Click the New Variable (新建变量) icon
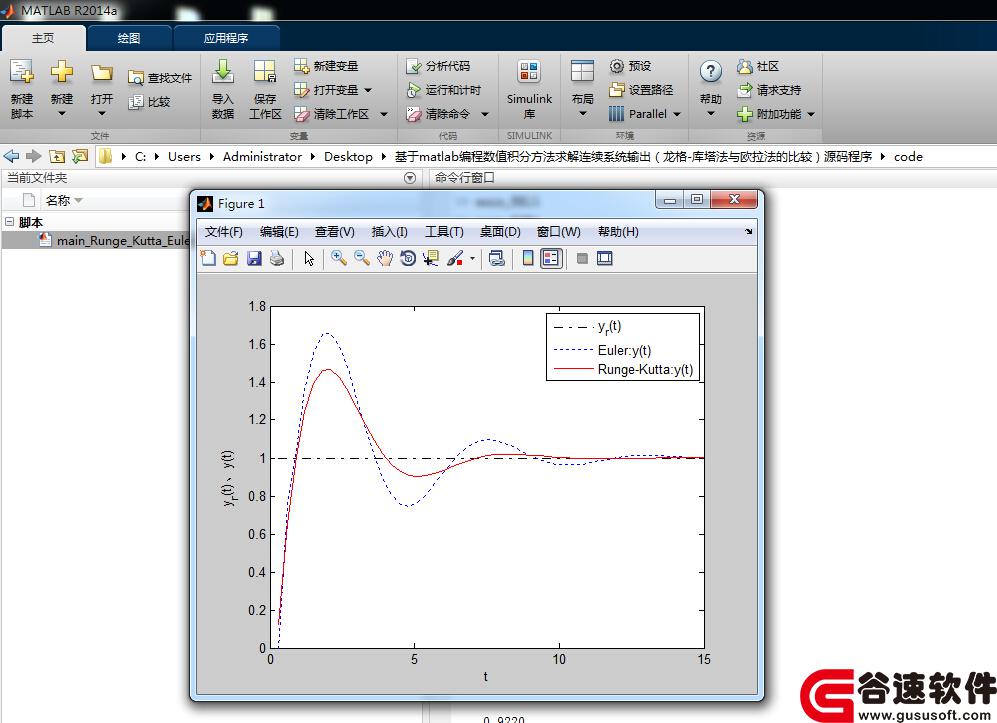997x723 pixels. (x=301, y=65)
